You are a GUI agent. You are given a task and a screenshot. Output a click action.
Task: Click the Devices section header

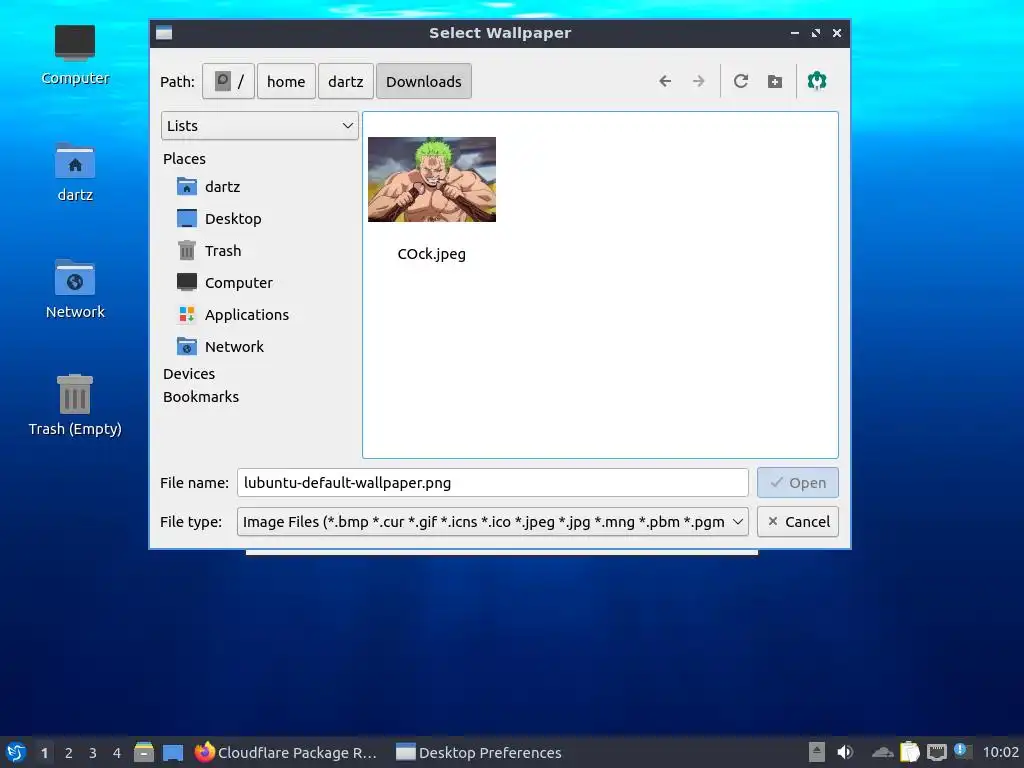(189, 374)
